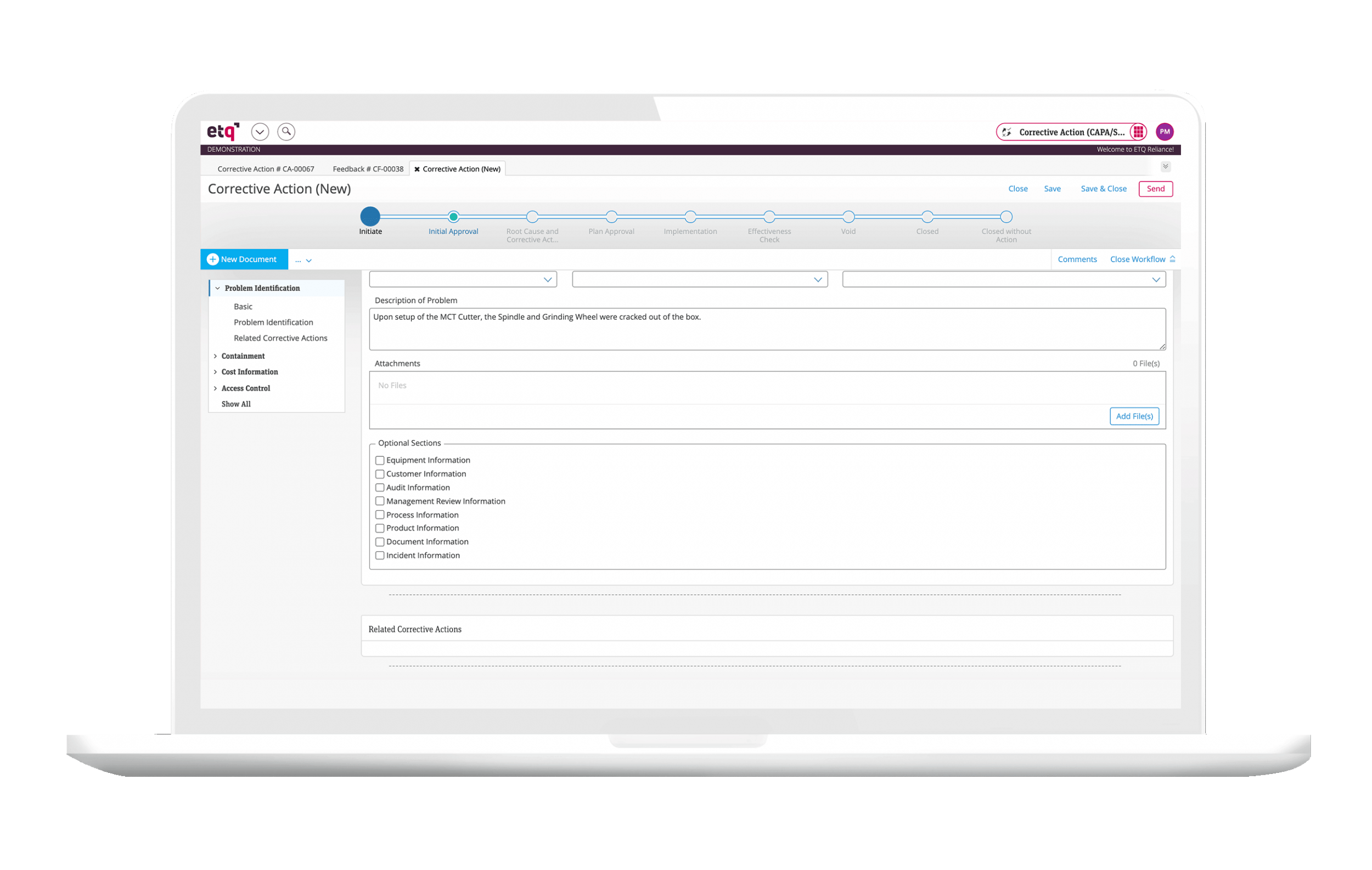1372x870 pixels.
Task: Tick Incident Information checkbox
Action: pyautogui.click(x=379, y=555)
